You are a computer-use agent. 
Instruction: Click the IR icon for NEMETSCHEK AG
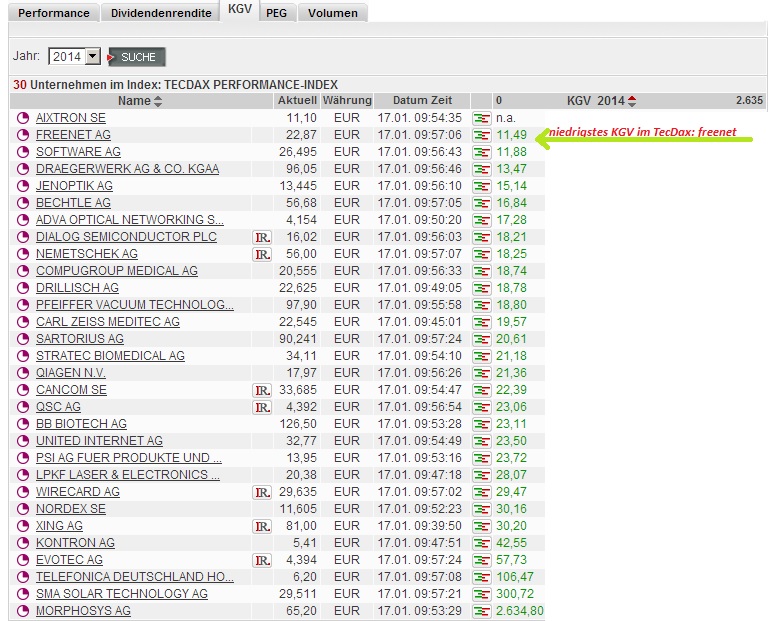(x=262, y=255)
